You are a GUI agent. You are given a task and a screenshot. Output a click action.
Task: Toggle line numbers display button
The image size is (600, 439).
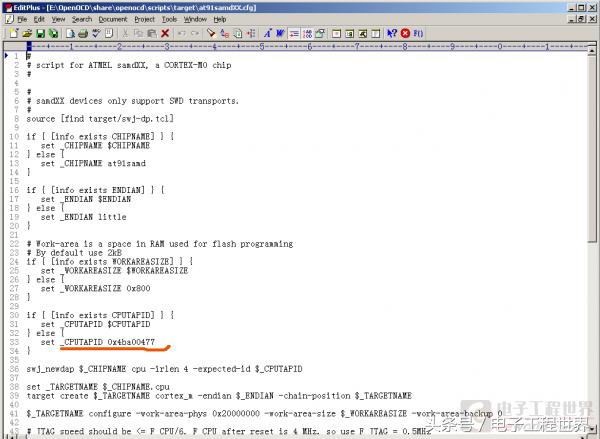(x=307, y=33)
